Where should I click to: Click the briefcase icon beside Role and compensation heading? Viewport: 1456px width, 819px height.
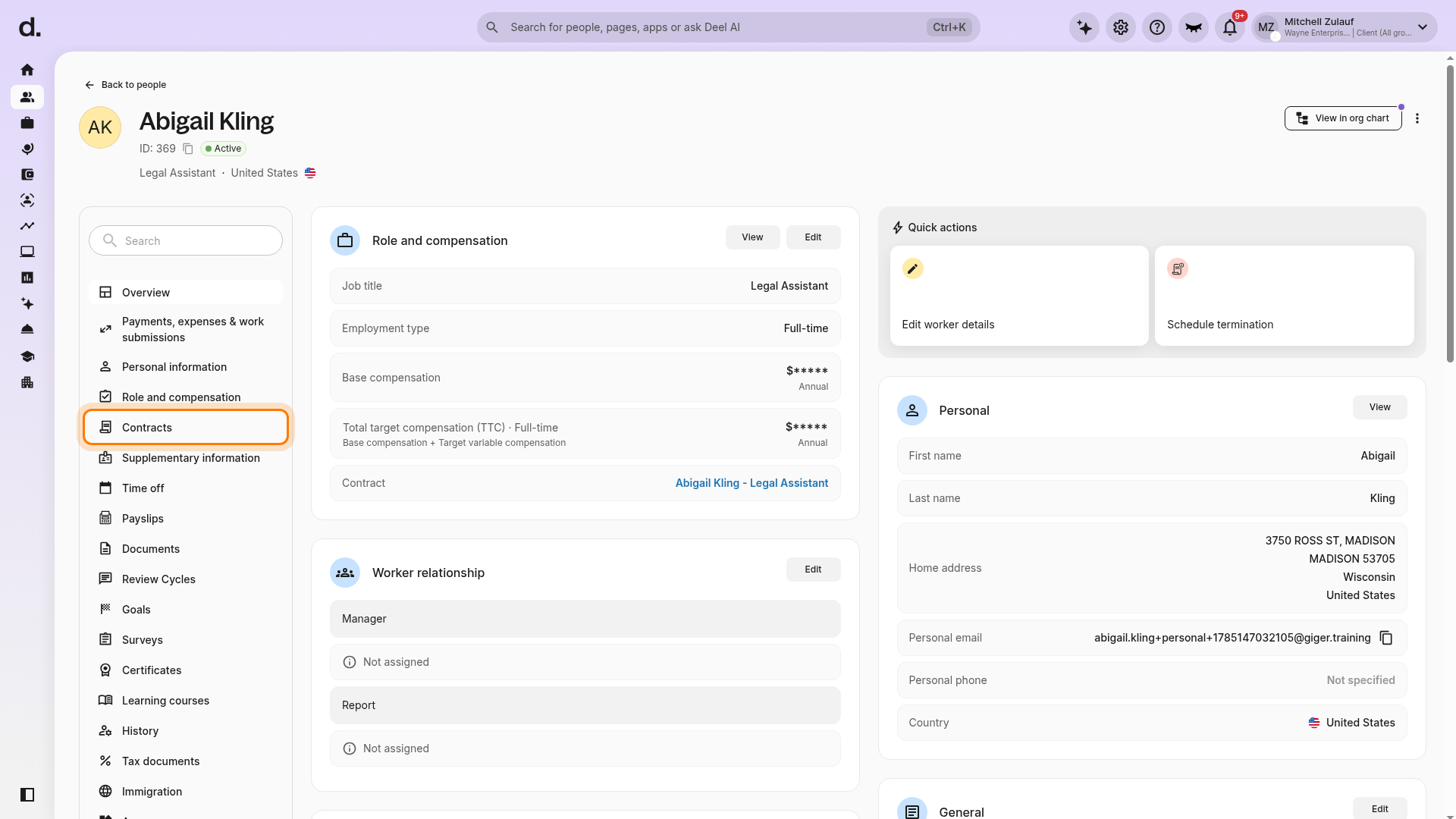(345, 240)
